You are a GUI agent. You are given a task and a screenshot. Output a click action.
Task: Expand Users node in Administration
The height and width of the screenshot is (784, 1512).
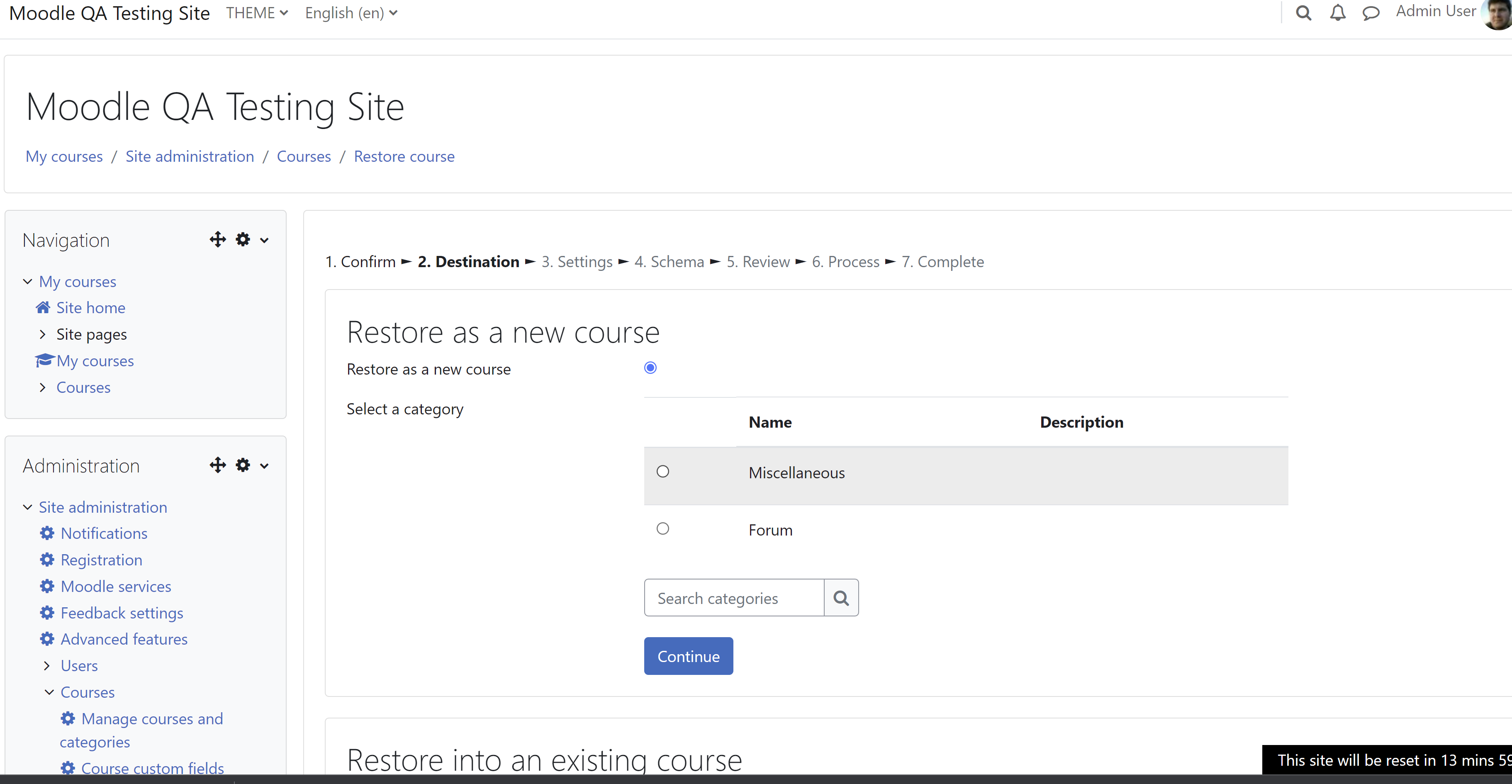click(47, 665)
